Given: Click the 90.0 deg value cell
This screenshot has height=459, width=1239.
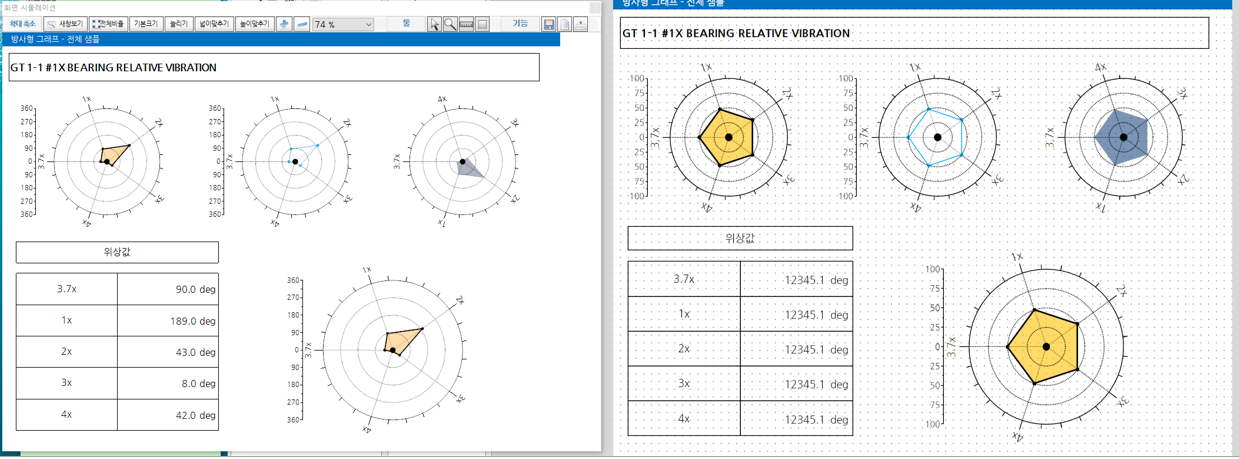Looking at the screenshot, I should click(x=167, y=289).
